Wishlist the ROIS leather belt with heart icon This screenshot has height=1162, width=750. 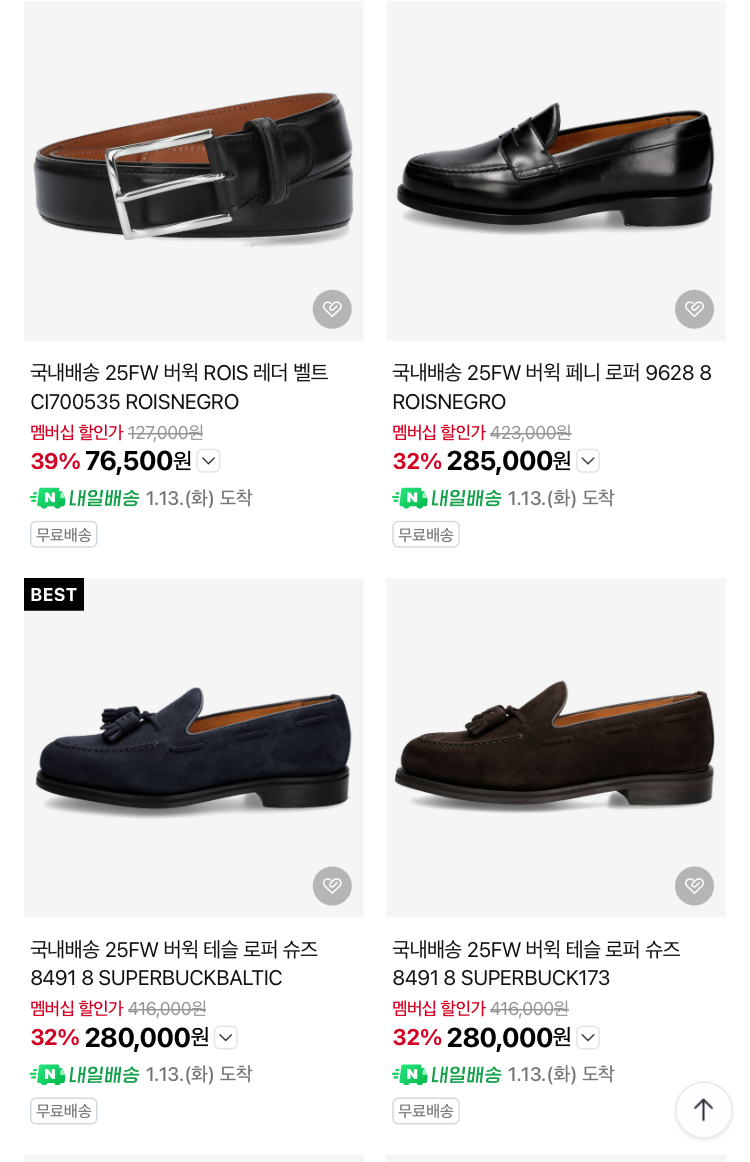click(x=332, y=309)
